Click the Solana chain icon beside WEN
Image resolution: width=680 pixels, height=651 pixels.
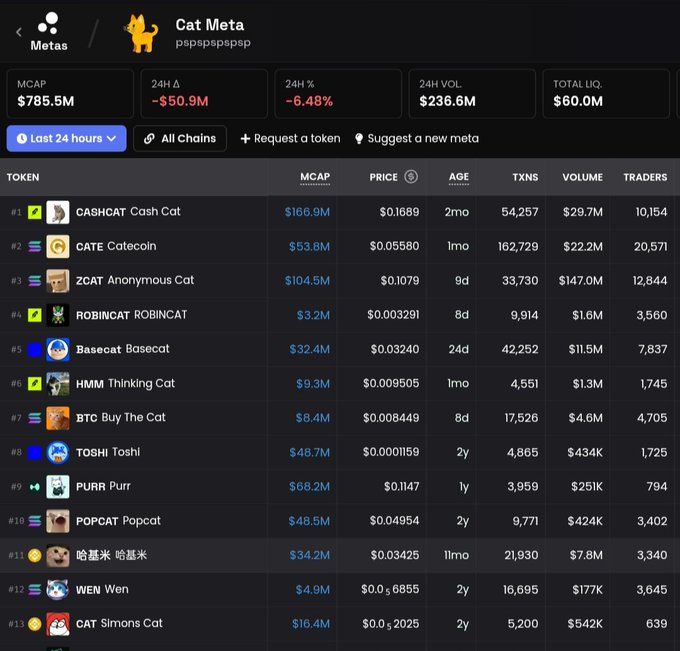pyautogui.click(x=35, y=589)
